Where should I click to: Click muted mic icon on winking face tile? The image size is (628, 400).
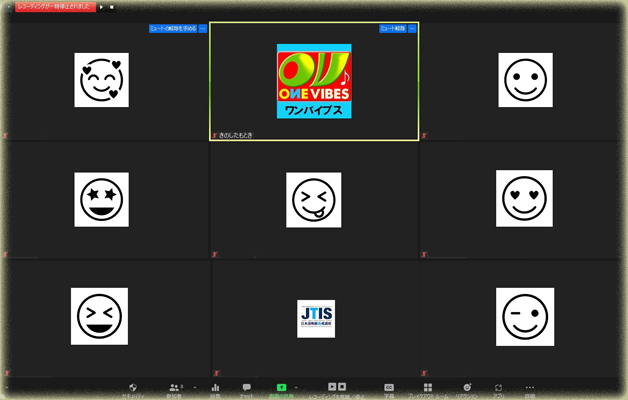(424, 373)
